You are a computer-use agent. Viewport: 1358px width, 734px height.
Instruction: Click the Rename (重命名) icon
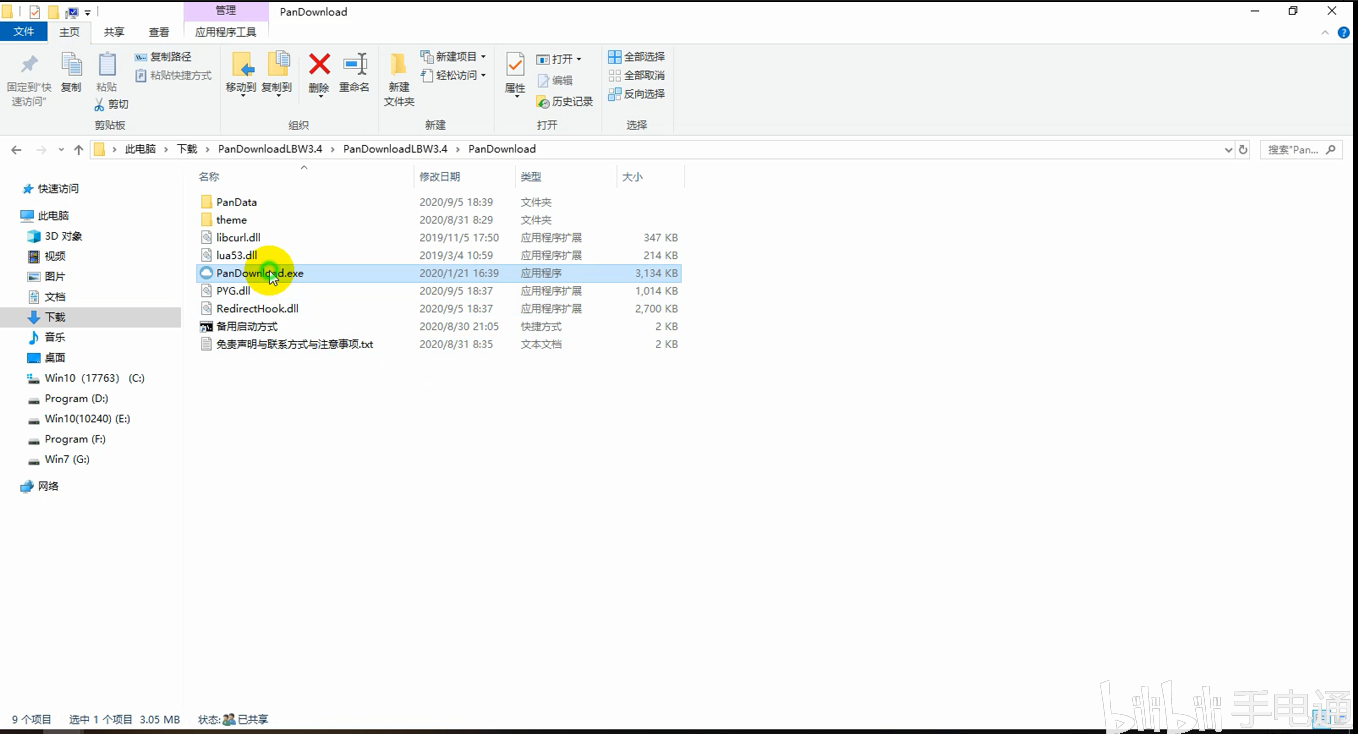pos(355,65)
